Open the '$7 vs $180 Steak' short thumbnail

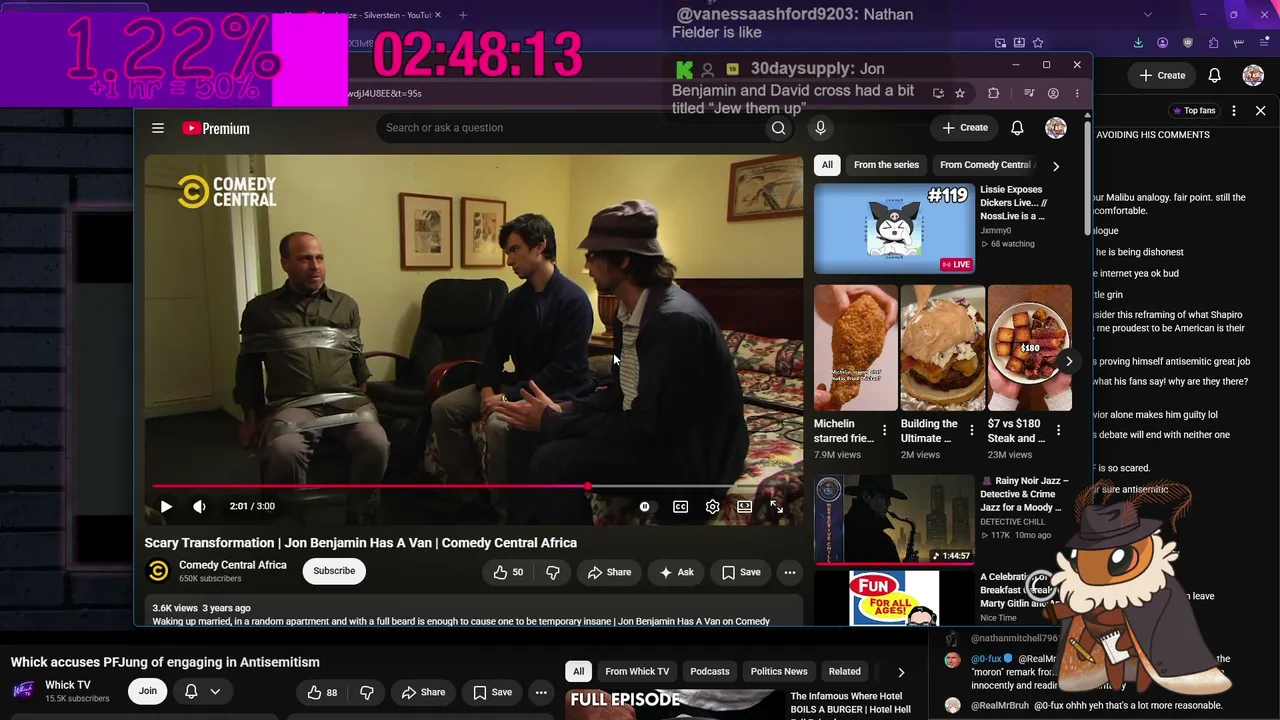point(1029,348)
